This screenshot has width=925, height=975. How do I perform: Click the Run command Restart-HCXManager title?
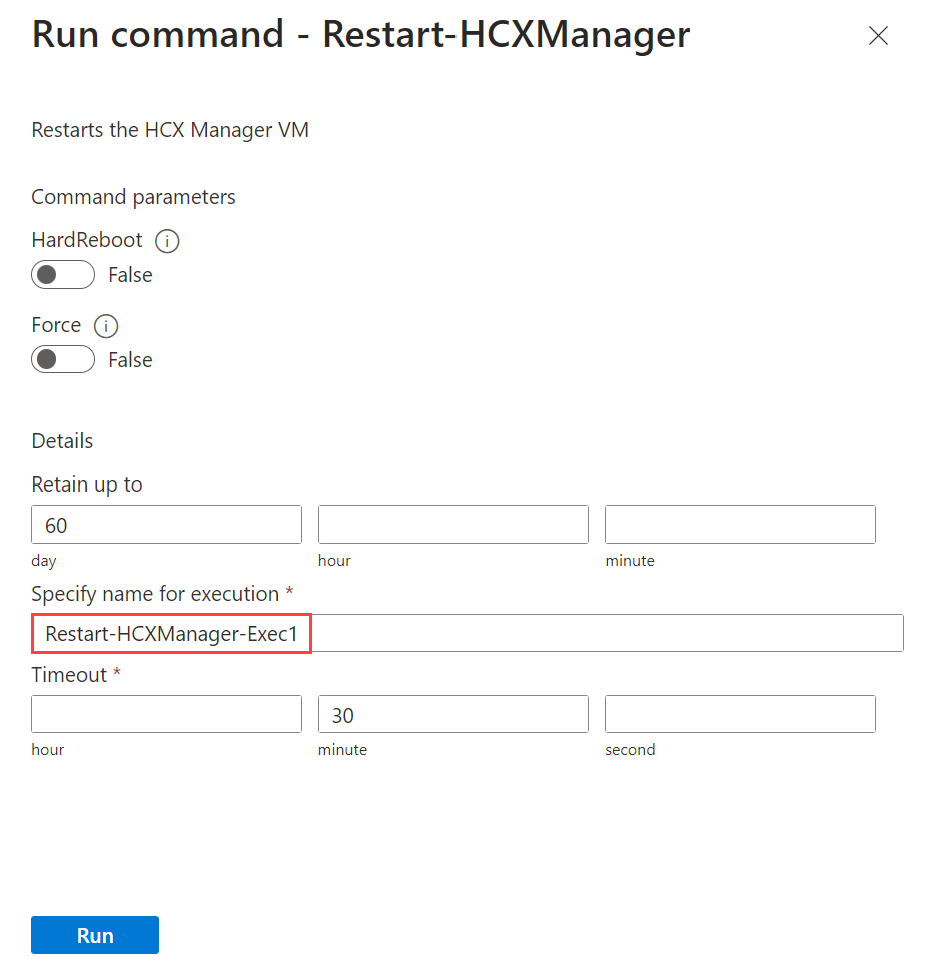point(361,35)
